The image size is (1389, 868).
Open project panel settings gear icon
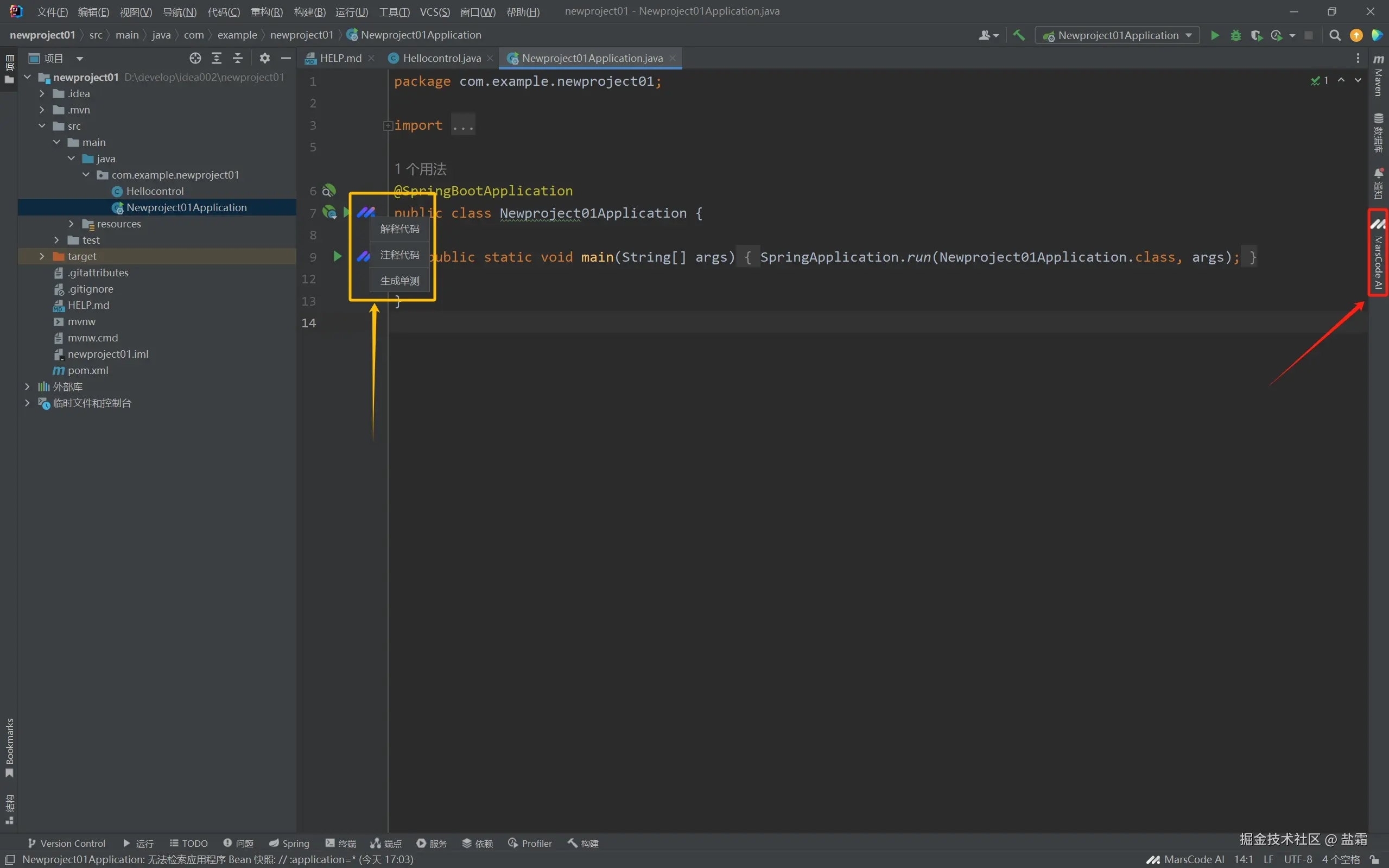pos(264,58)
